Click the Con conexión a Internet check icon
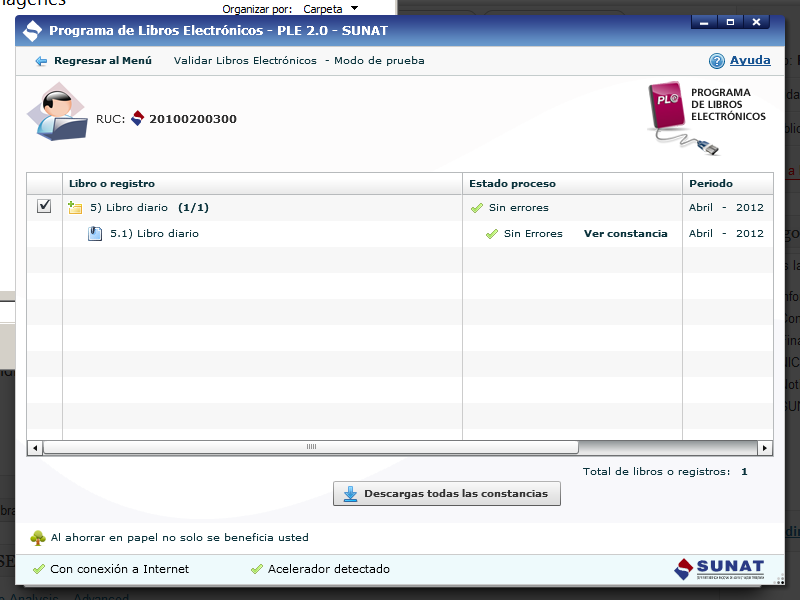800x600 pixels. tap(38, 569)
